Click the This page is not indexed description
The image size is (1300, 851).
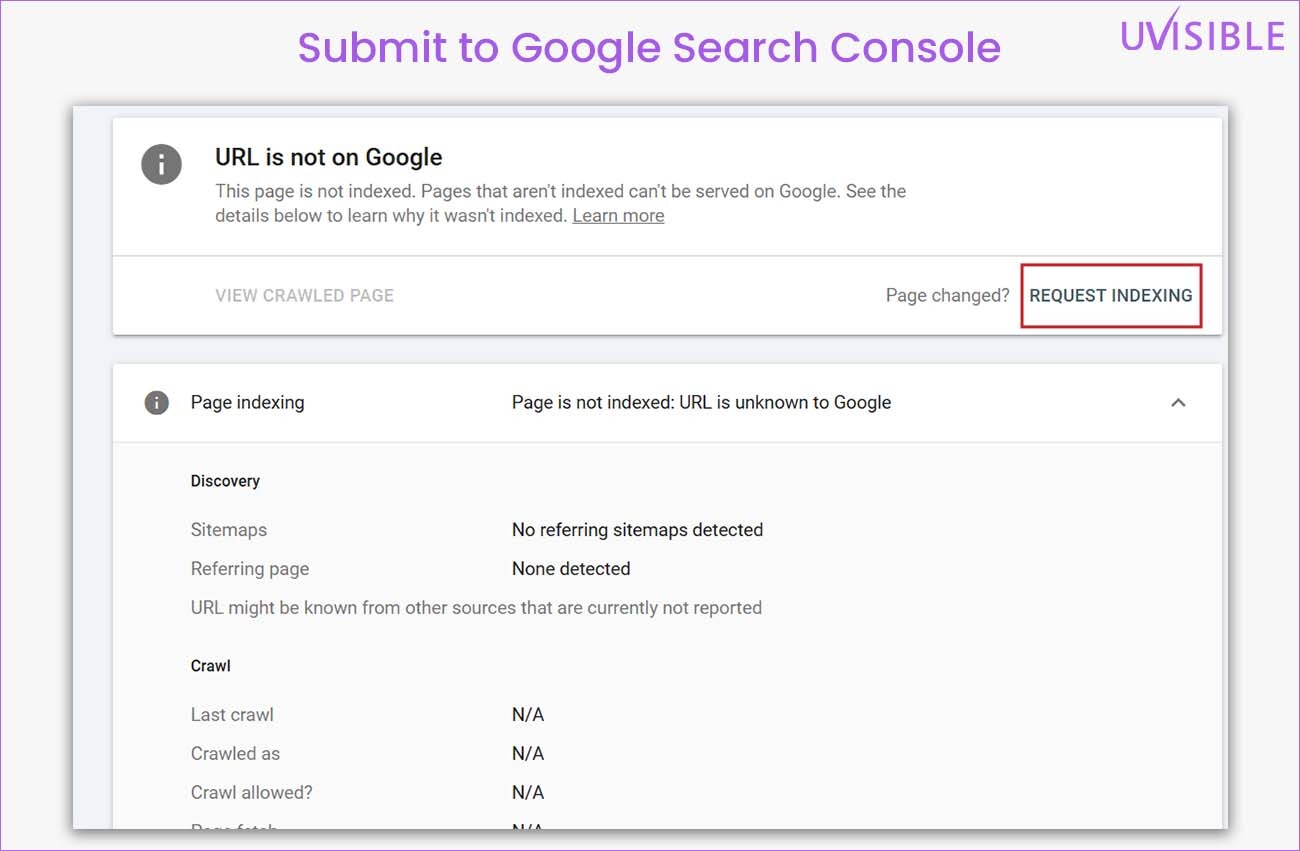pos(561,203)
